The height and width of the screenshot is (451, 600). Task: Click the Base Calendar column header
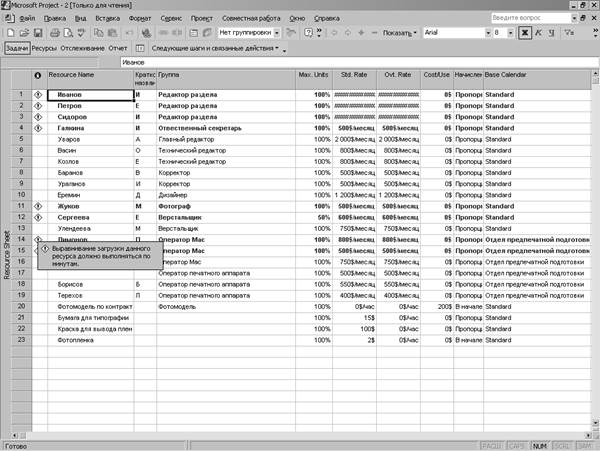tap(537, 80)
